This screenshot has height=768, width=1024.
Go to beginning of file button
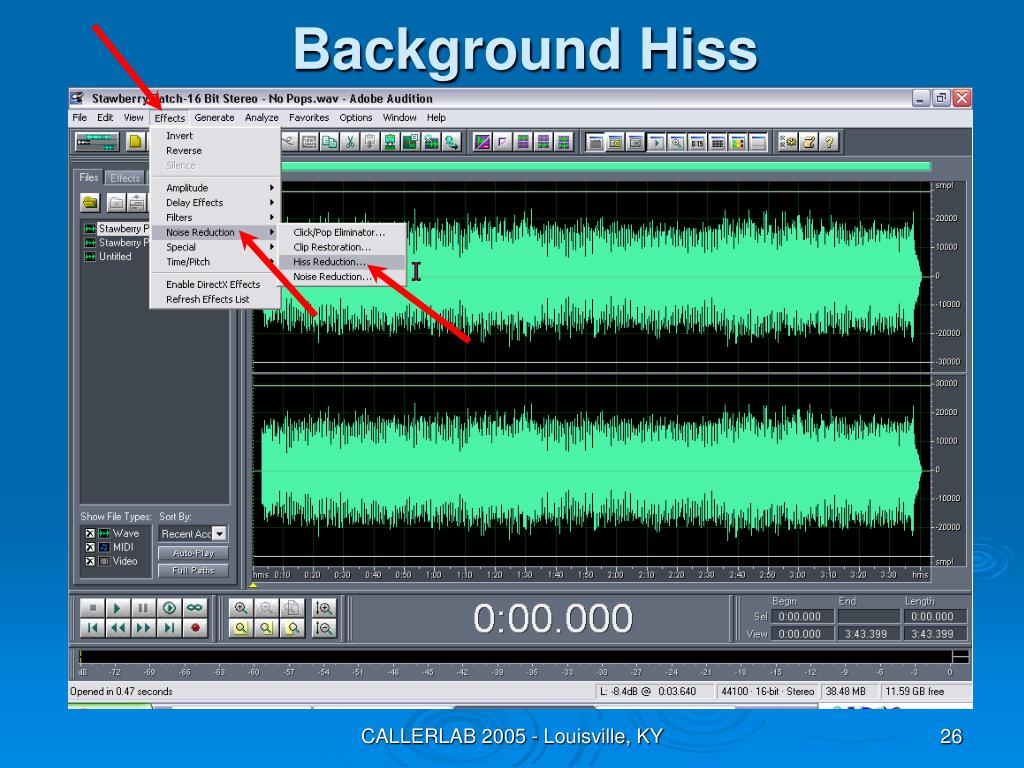coord(92,628)
